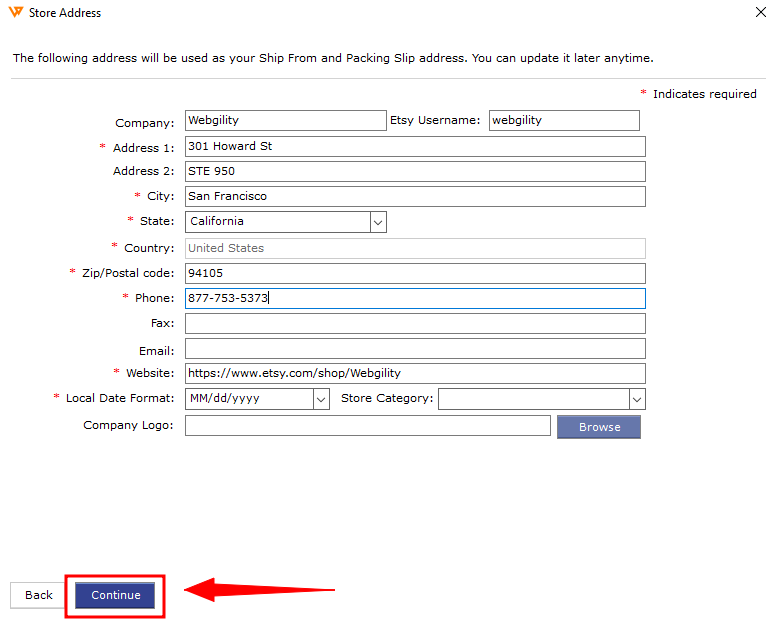
Task: Click the disabled Country field United States
Action: [x=415, y=248]
